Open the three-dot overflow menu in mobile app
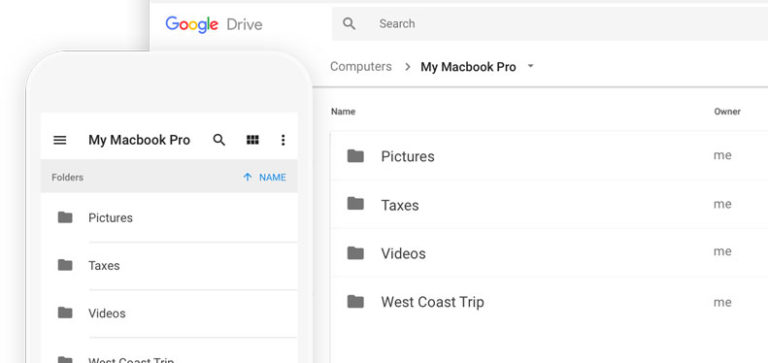 coord(283,140)
